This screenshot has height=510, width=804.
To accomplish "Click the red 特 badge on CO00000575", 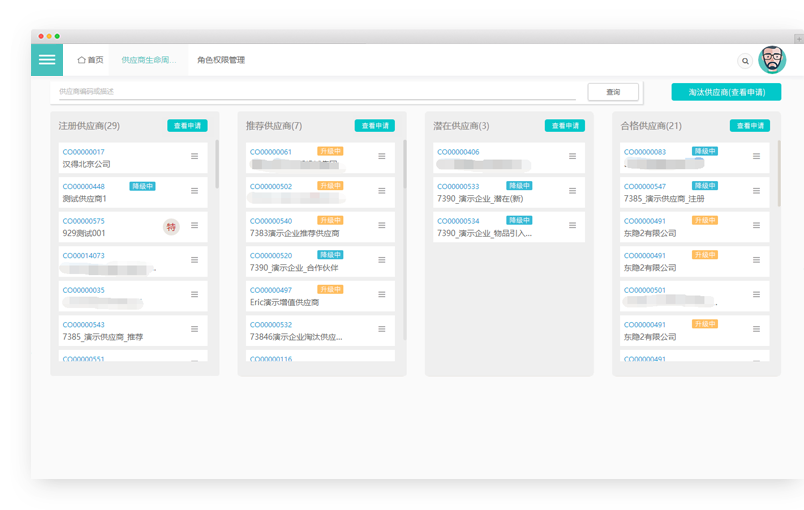I will (171, 227).
